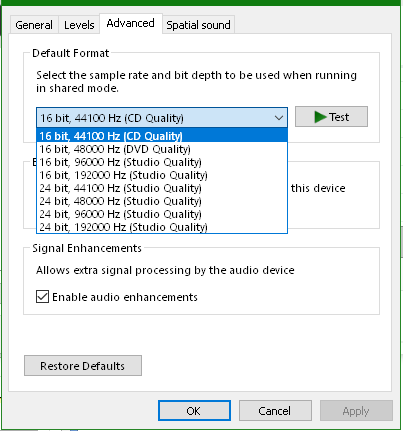This screenshot has width=403, height=431.
Task: Toggle Enable audio enhancements checkbox
Action: coord(42,297)
